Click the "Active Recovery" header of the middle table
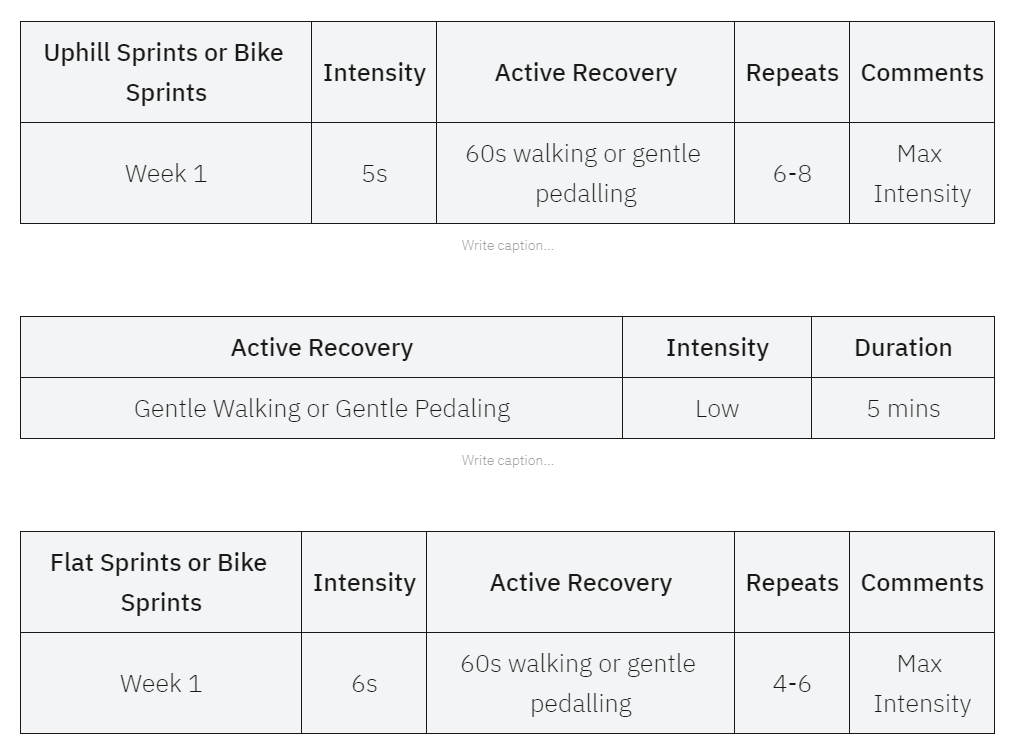Image resolution: width=1016 pixels, height=750 pixels. pos(322,347)
